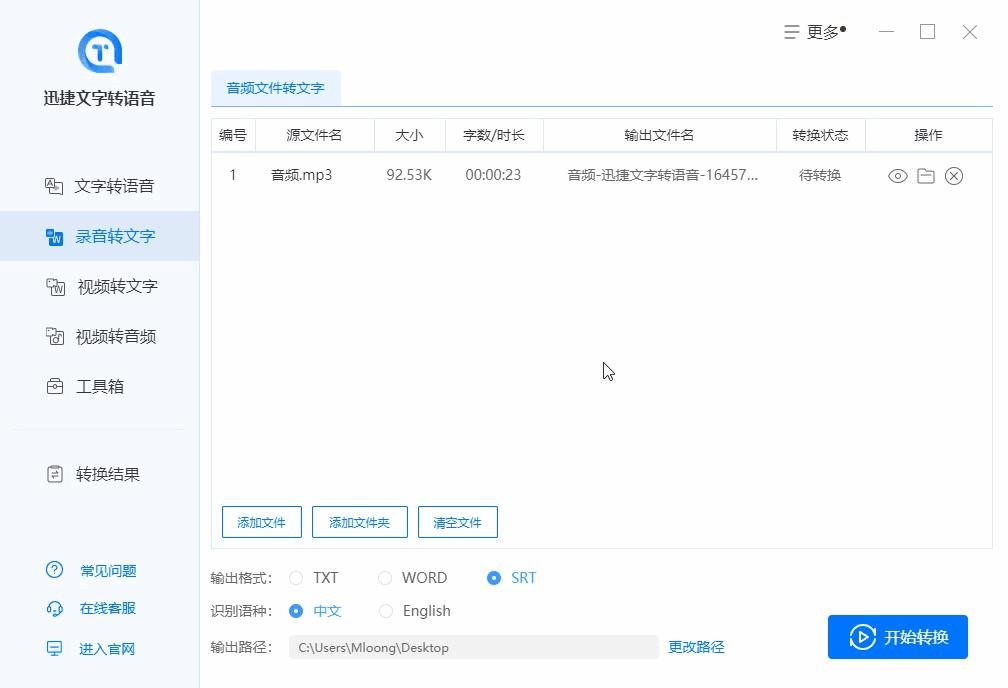Click the output path field C:\Users\Mloong\Desktop
This screenshot has width=1008, height=688.
point(474,647)
